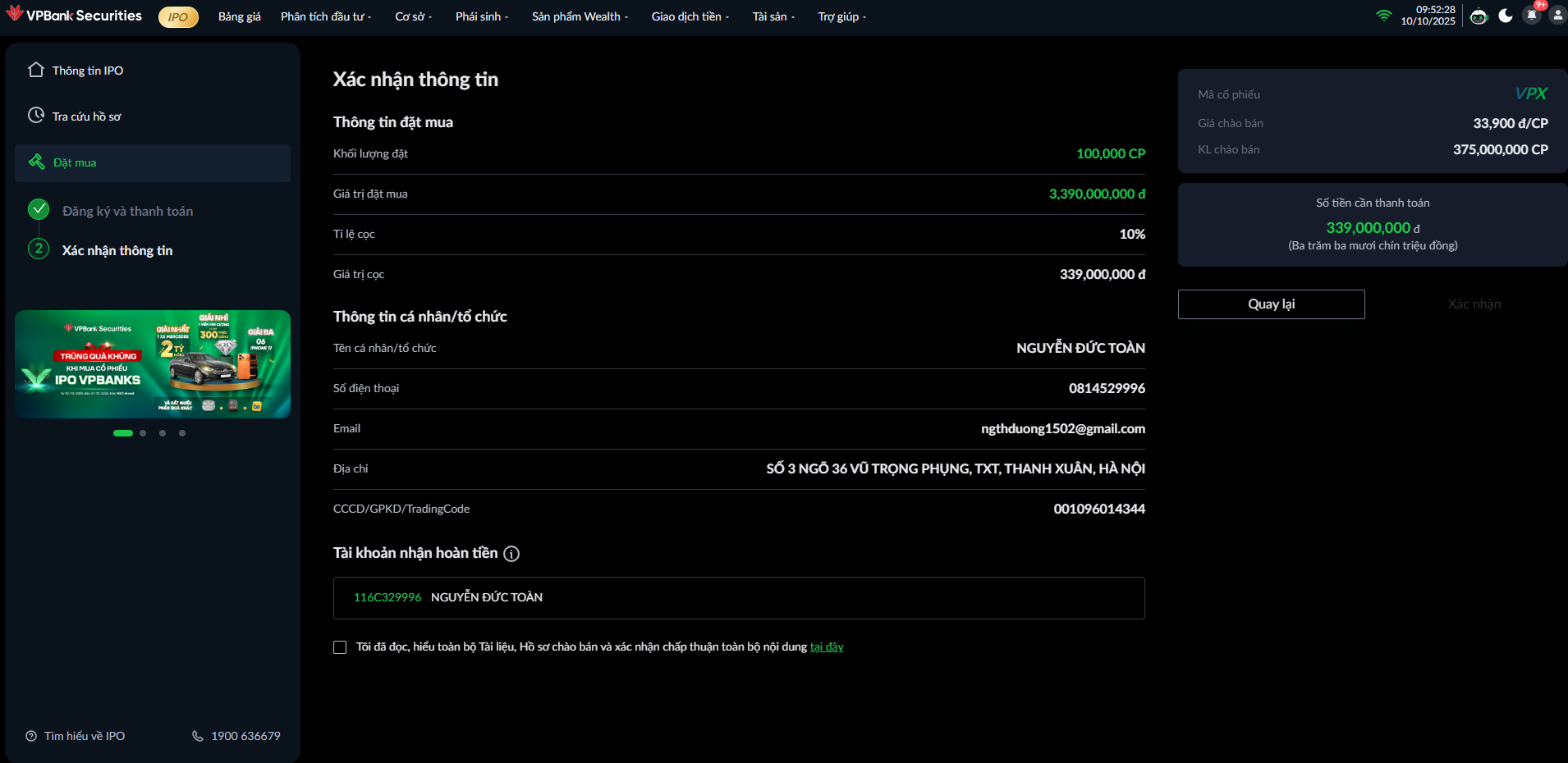Click the wifi connection status icon
The height and width of the screenshot is (763, 1568).
click(x=1383, y=16)
